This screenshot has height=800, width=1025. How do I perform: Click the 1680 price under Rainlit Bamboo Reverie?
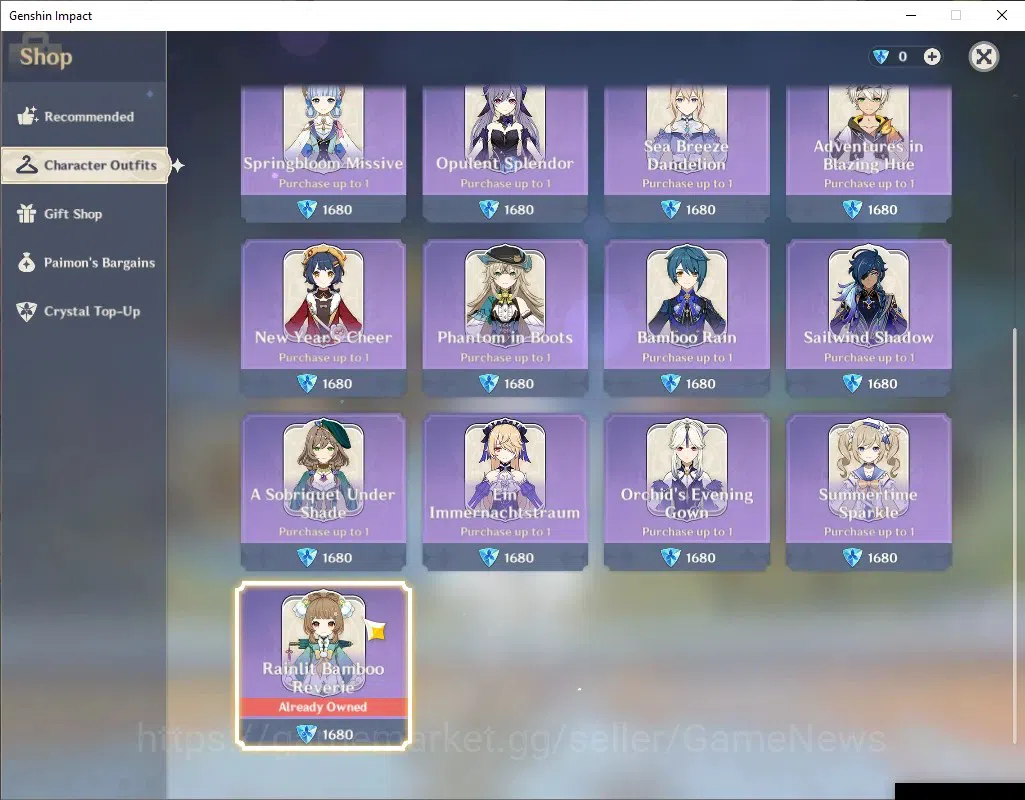click(337, 735)
